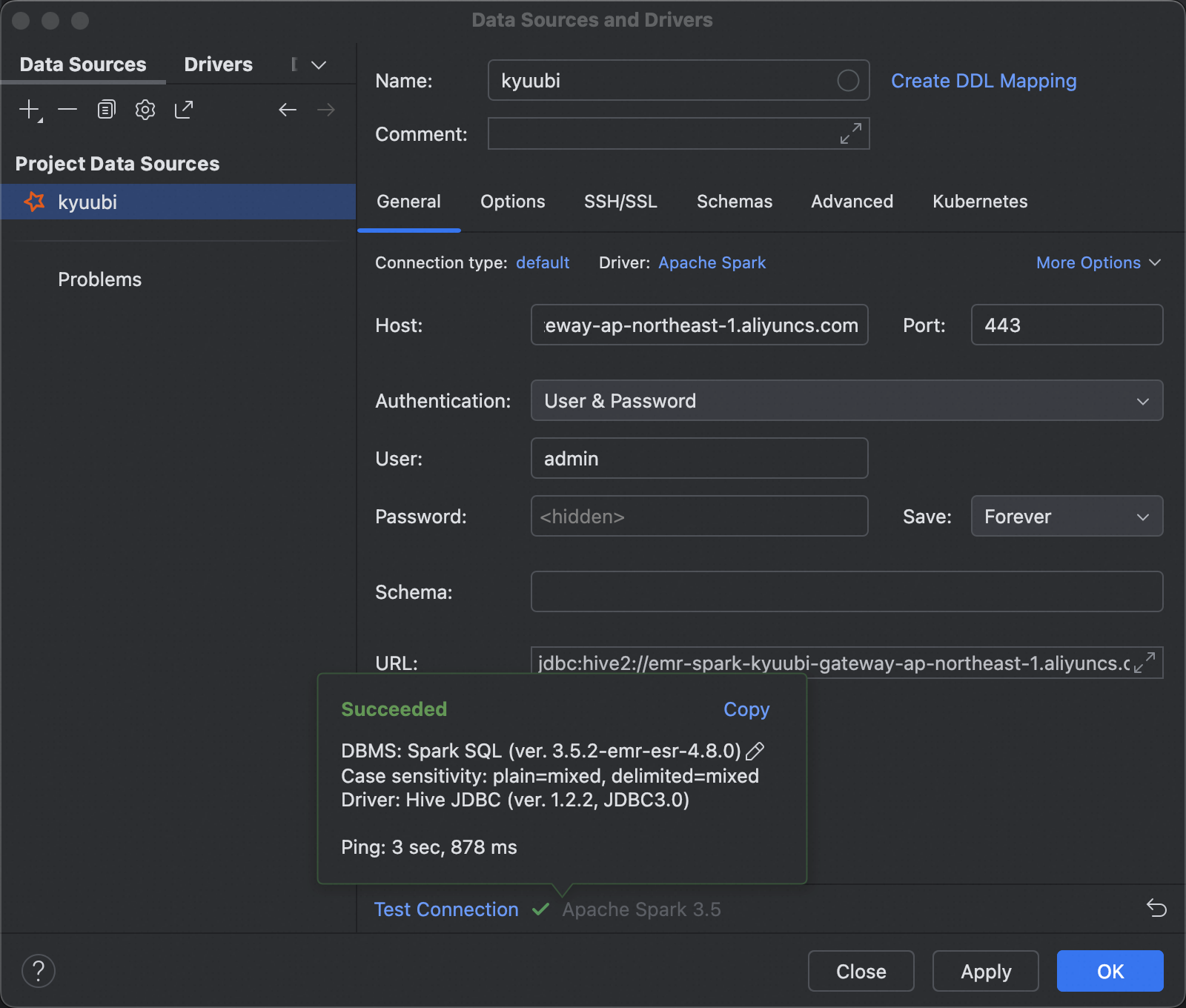Focus the Password input field
This screenshot has width=1186, height=1008.
(x=700, y=516)
